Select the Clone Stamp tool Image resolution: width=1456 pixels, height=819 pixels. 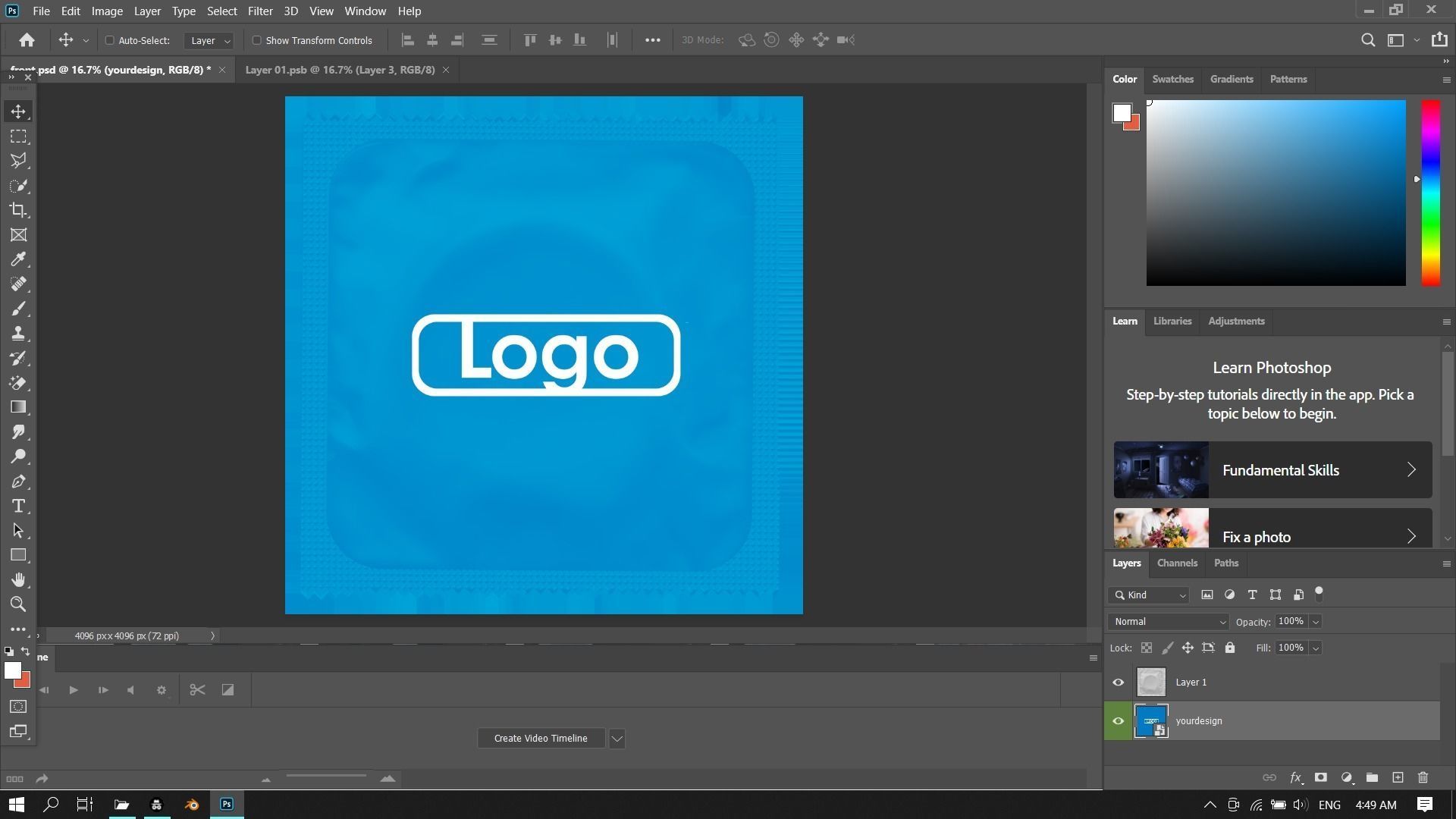click(x=18, y=333)
